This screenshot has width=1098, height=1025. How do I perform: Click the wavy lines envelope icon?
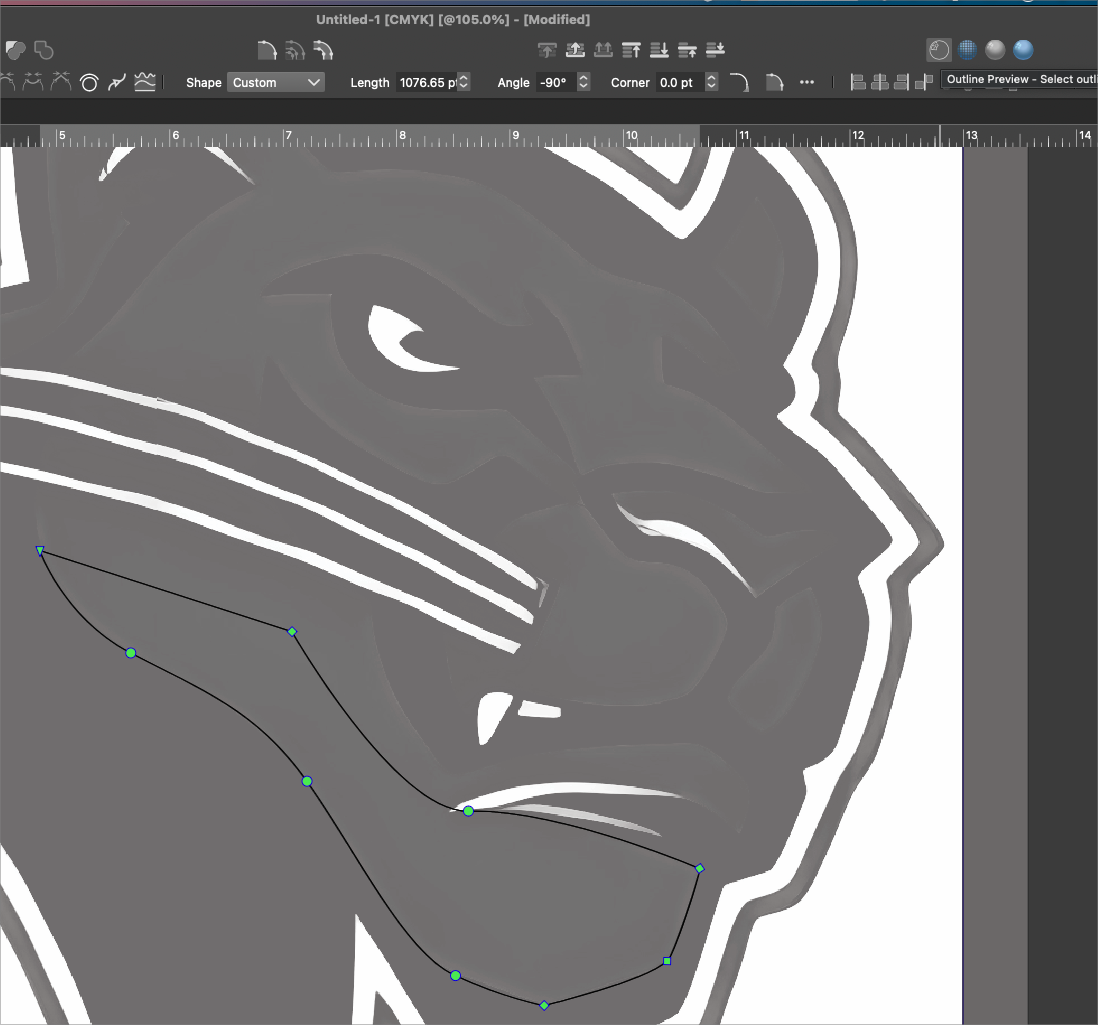(145, 83)
